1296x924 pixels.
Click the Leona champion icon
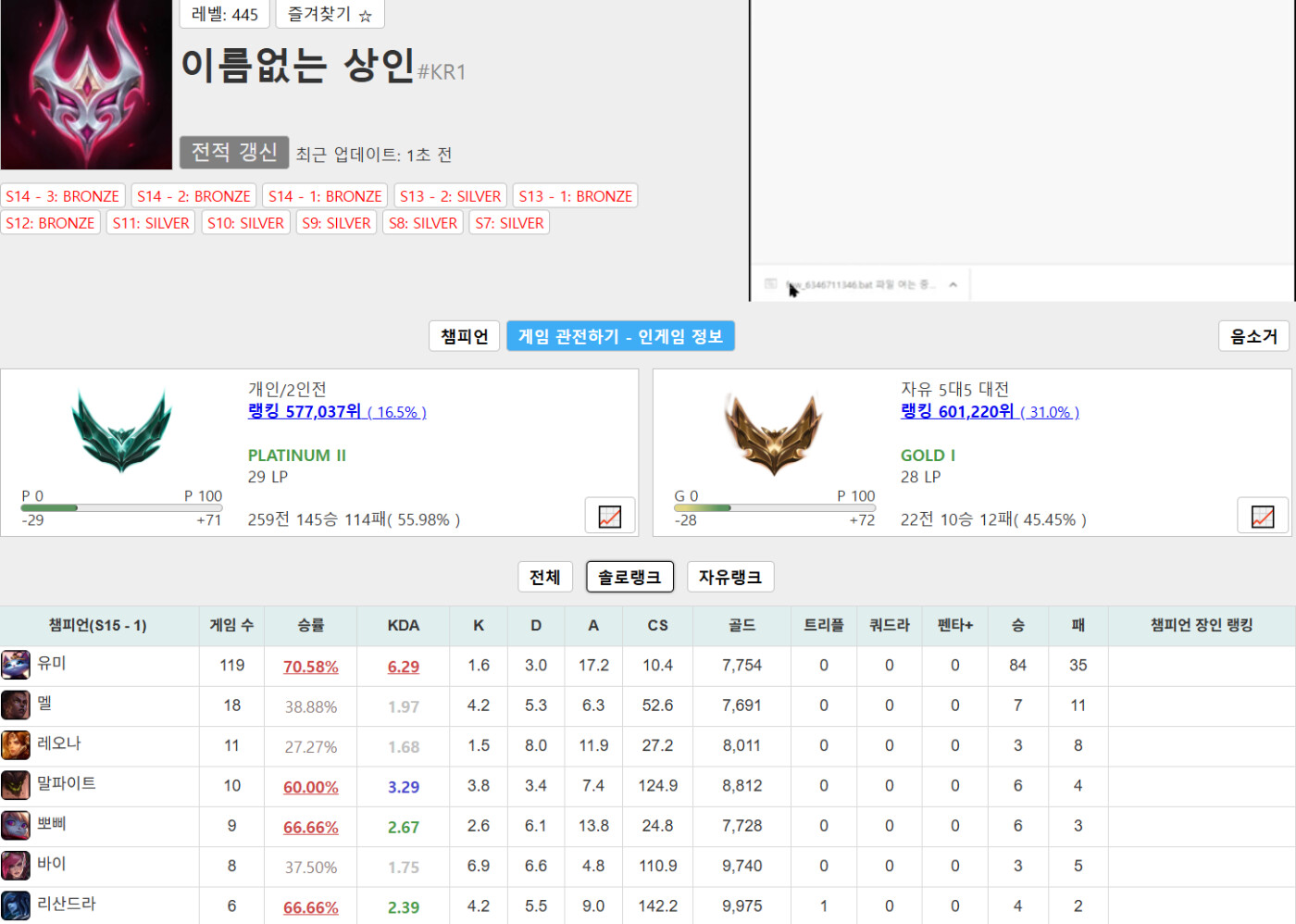(x=16, y=745)
